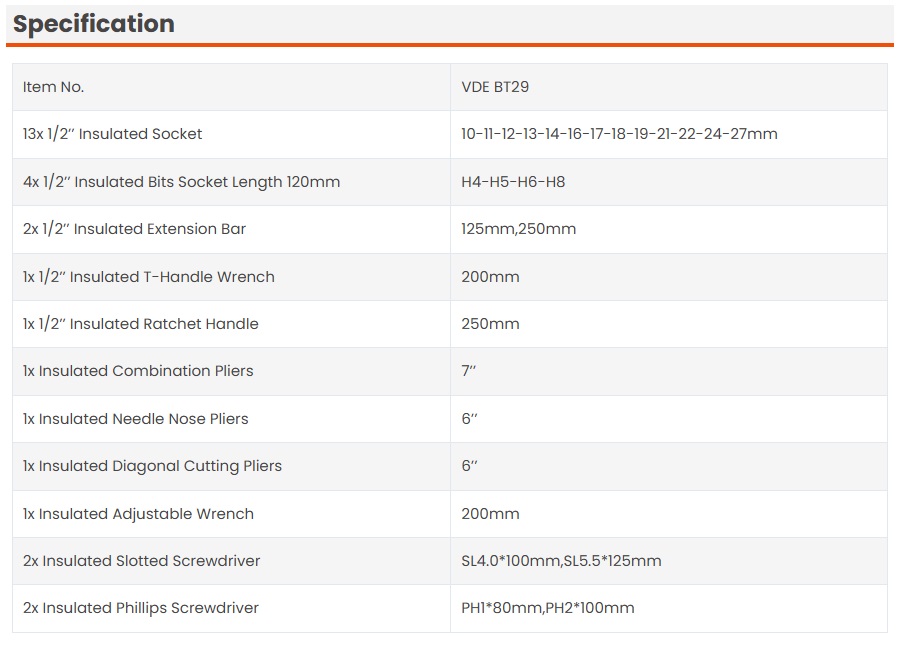Click the Item No. label cell
The width and height of the screenshot is (908, 646).
pyautogui.click(x=54, y=87)
